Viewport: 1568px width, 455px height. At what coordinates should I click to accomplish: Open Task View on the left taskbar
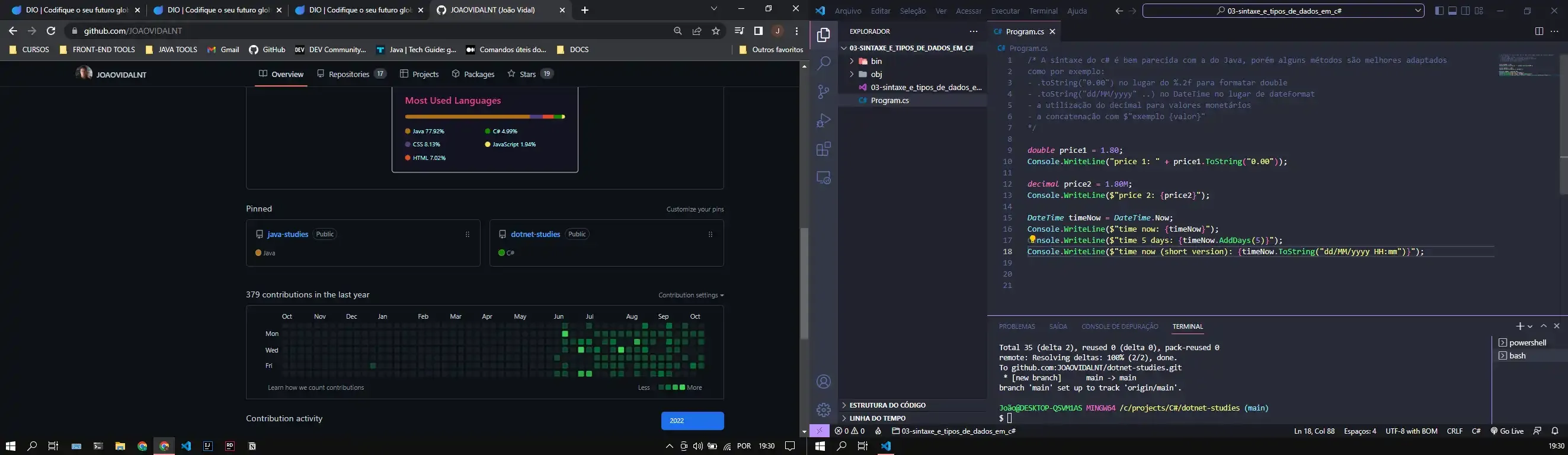point(53,446)
